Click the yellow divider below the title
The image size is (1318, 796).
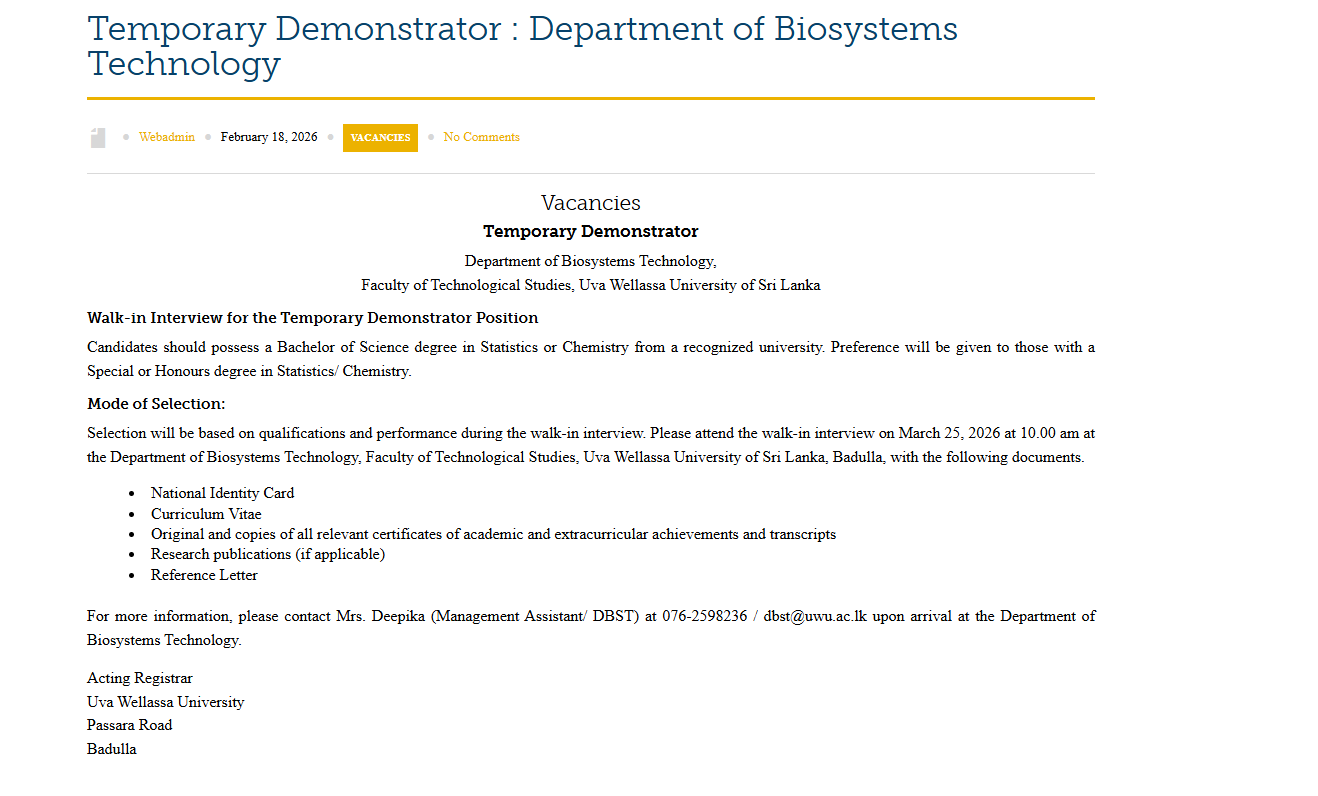591,97
